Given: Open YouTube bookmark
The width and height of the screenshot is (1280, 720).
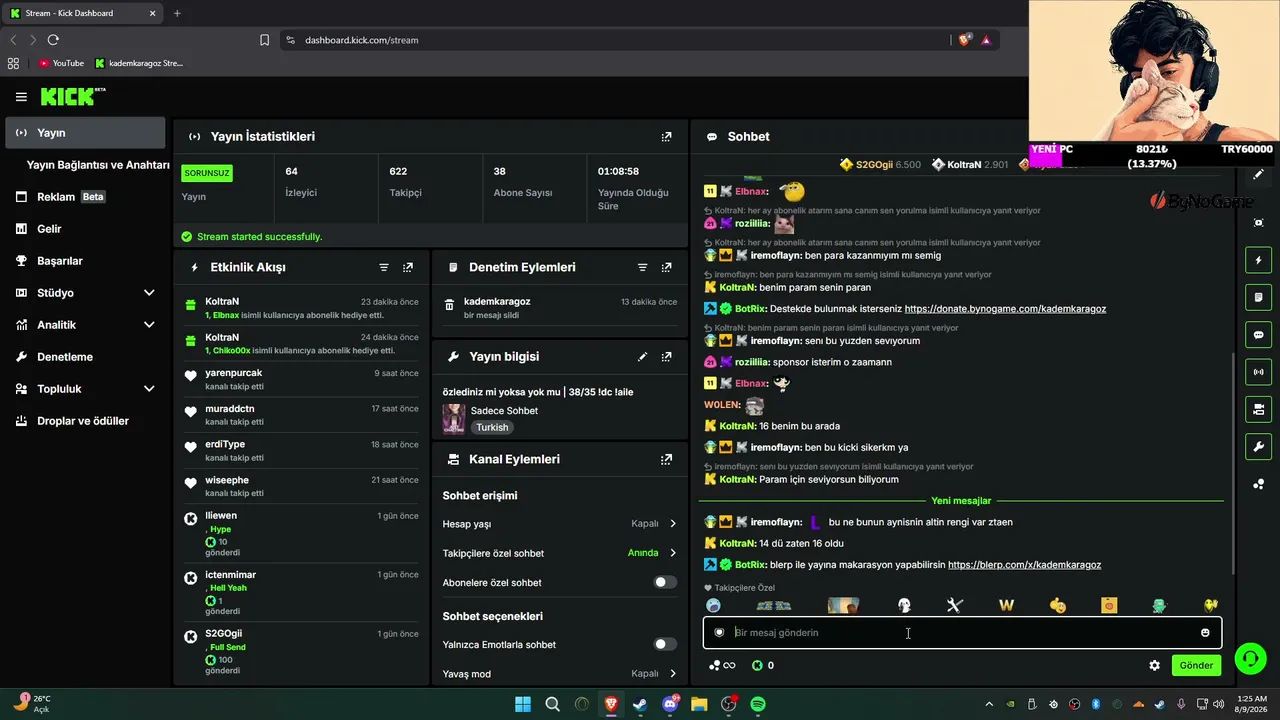Looking at the screenshot, I should pos(61,63).
